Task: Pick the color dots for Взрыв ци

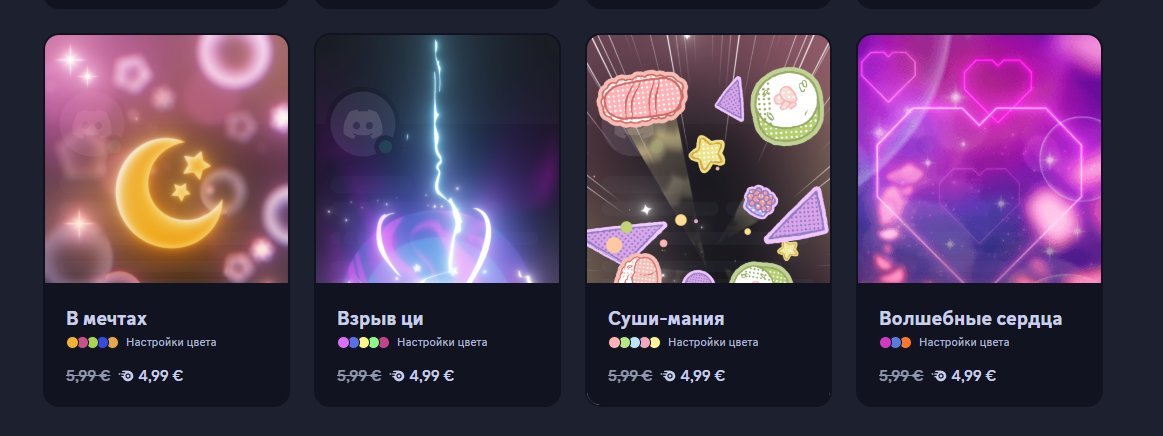Action: 363,343
